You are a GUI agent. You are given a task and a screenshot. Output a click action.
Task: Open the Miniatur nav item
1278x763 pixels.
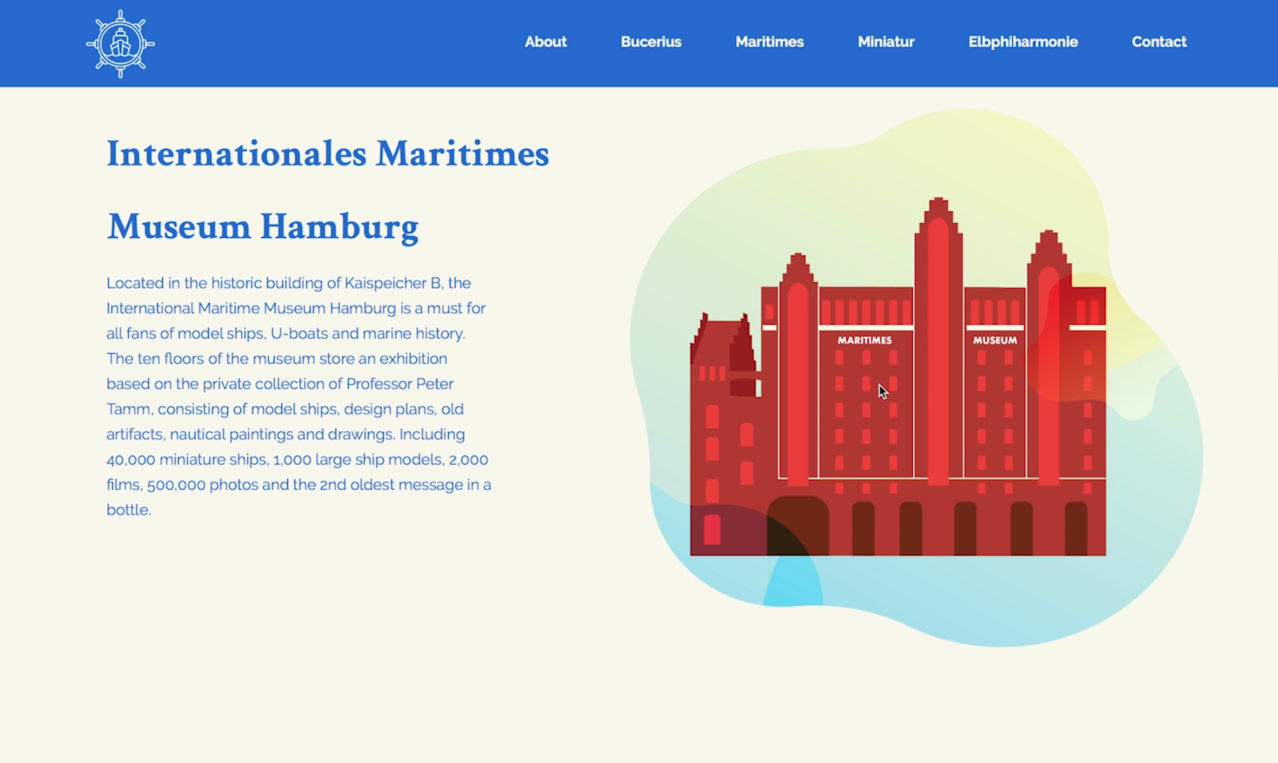(x=886, y=42)
